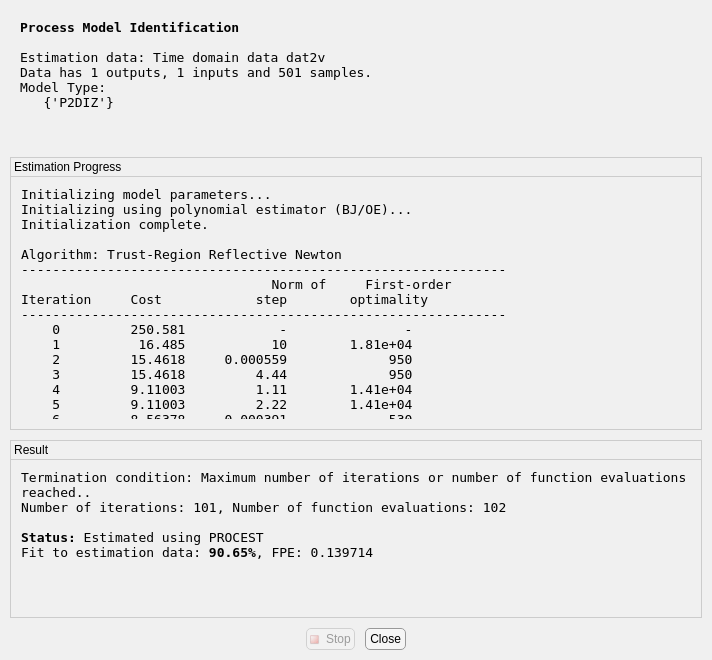Click the red Stop square icon
The width and height of the screenshot is (712, 660).
[x=314, y=639]
